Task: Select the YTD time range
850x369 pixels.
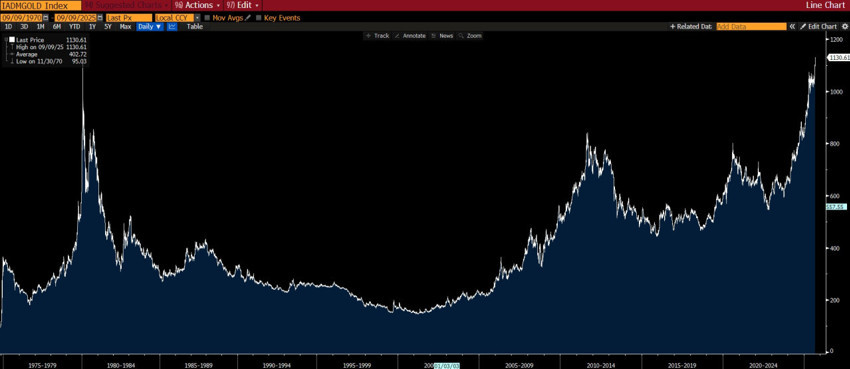Action: 74,26
